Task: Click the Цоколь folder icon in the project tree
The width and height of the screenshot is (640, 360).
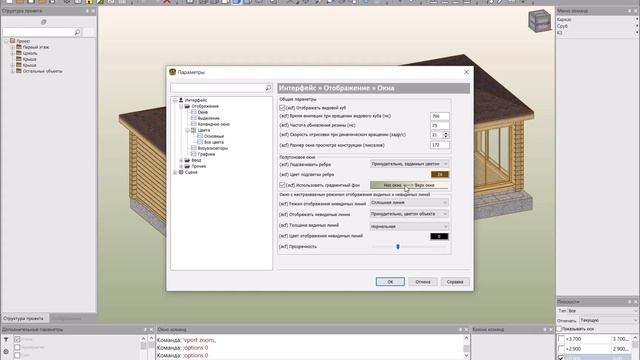Action: point(19,53)
